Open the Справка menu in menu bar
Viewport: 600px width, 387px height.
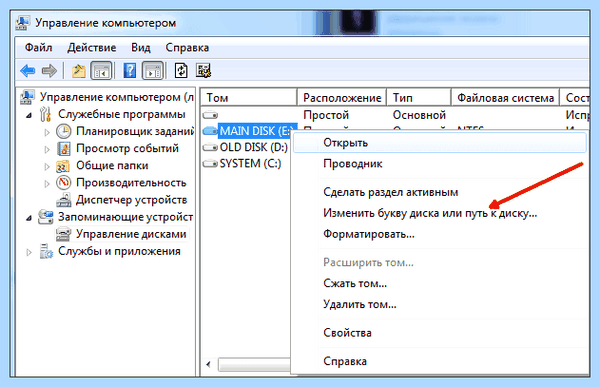coord(187,48)
